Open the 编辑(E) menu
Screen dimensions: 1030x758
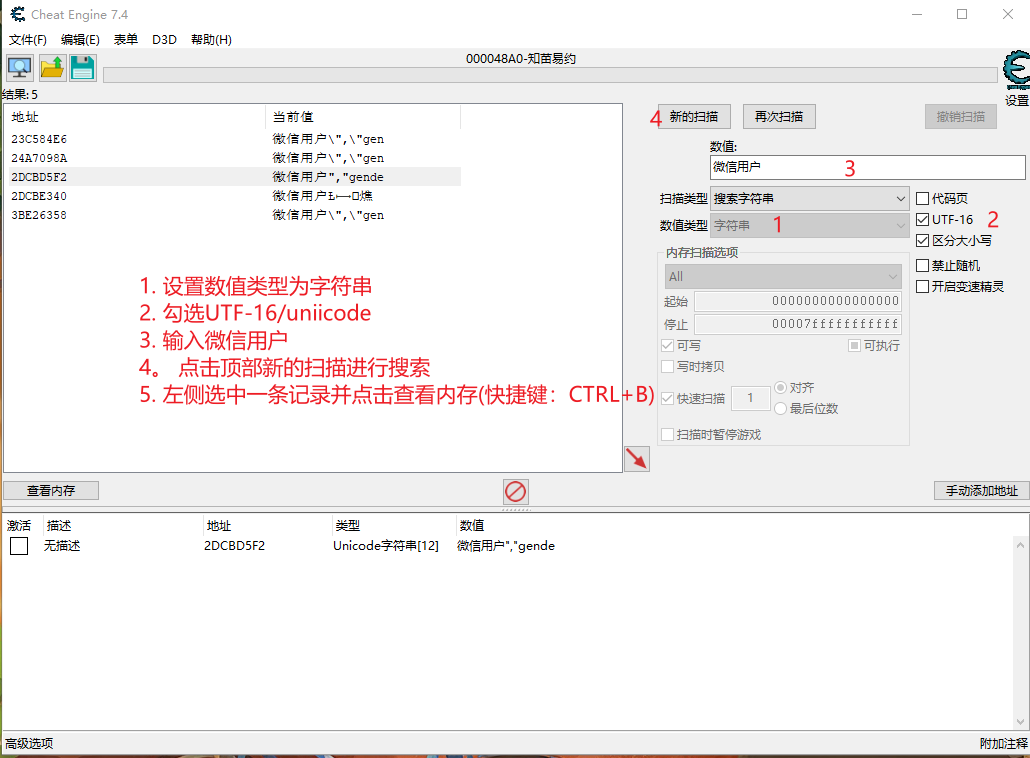80,39
